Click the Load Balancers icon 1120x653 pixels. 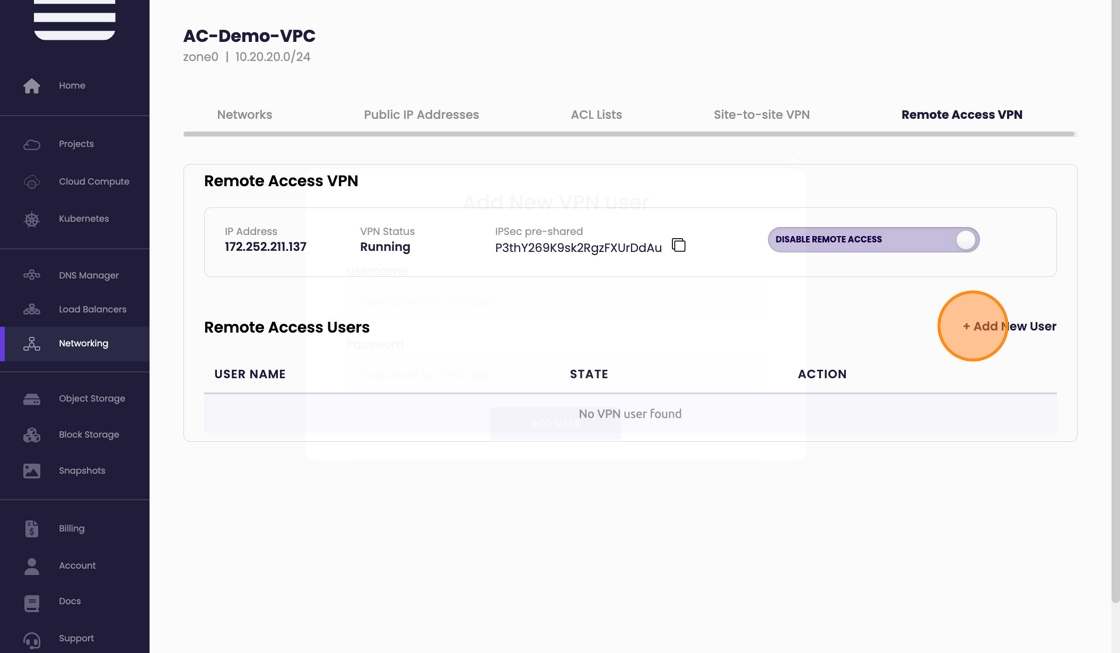(x=32, y=309)
